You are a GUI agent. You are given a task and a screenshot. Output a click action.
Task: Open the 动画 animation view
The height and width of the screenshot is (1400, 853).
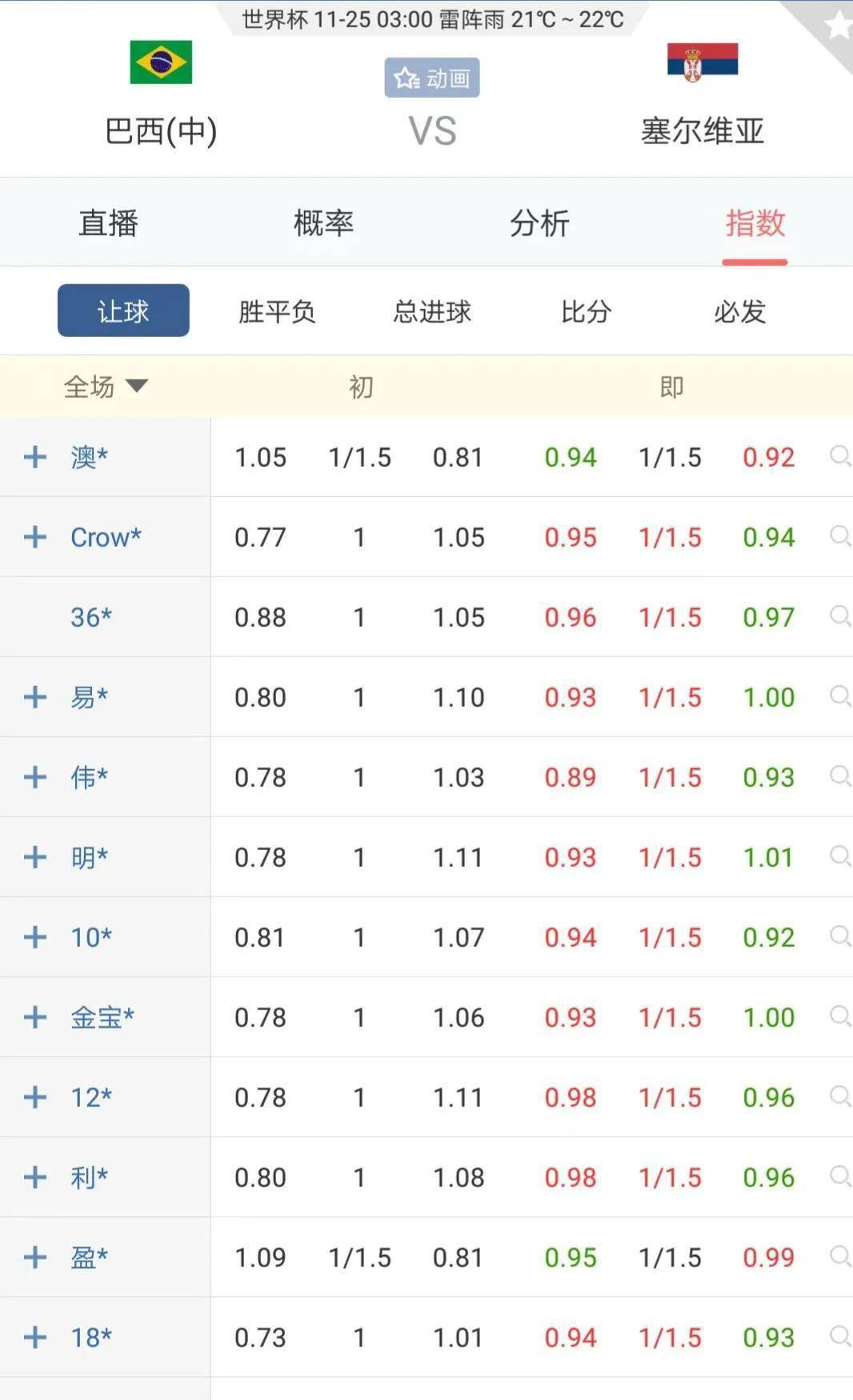pyautogui.click(x=431, y=78)
